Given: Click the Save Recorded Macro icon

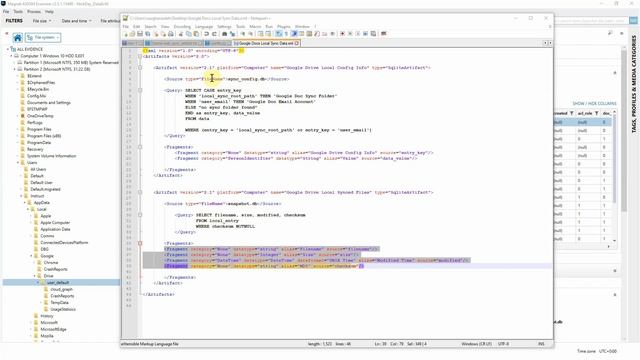Looking at the screenshot, I should tap(373, 34).
